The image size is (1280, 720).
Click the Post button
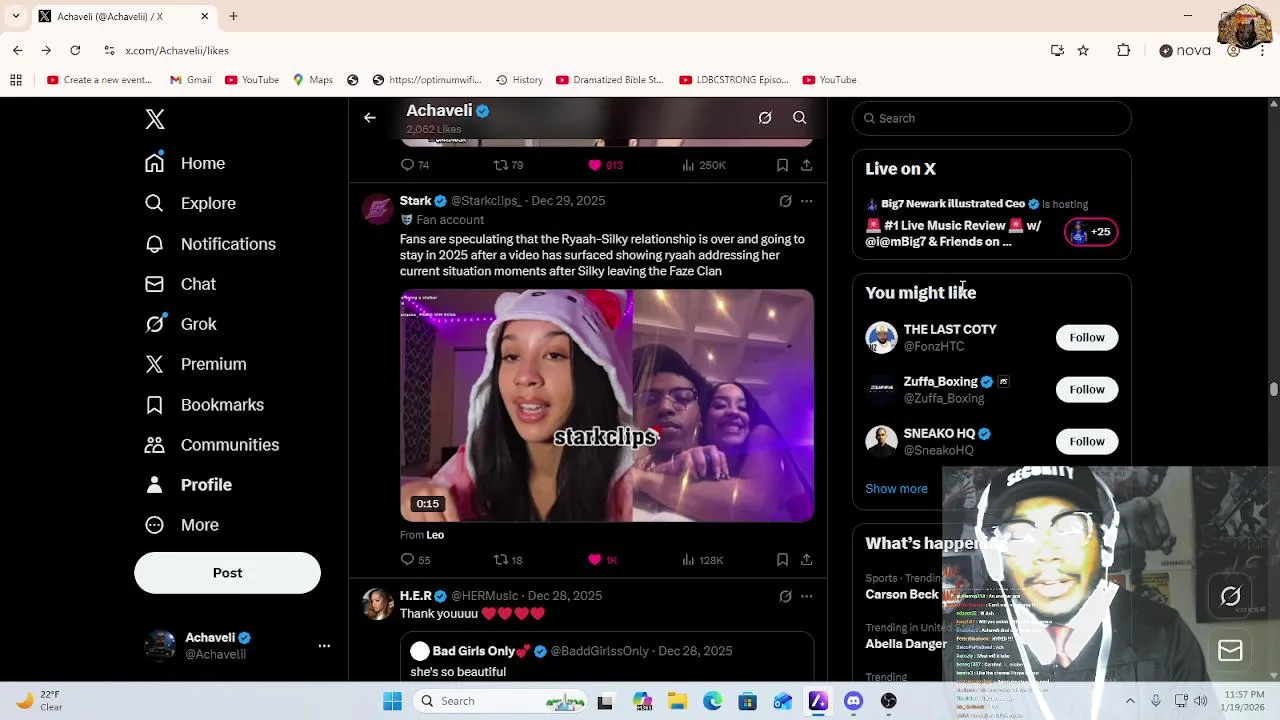227,573
